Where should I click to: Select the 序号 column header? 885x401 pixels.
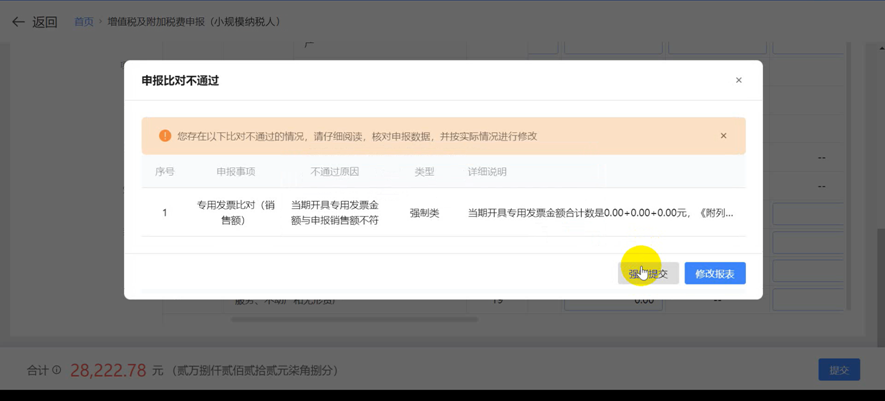coord(165,172)
